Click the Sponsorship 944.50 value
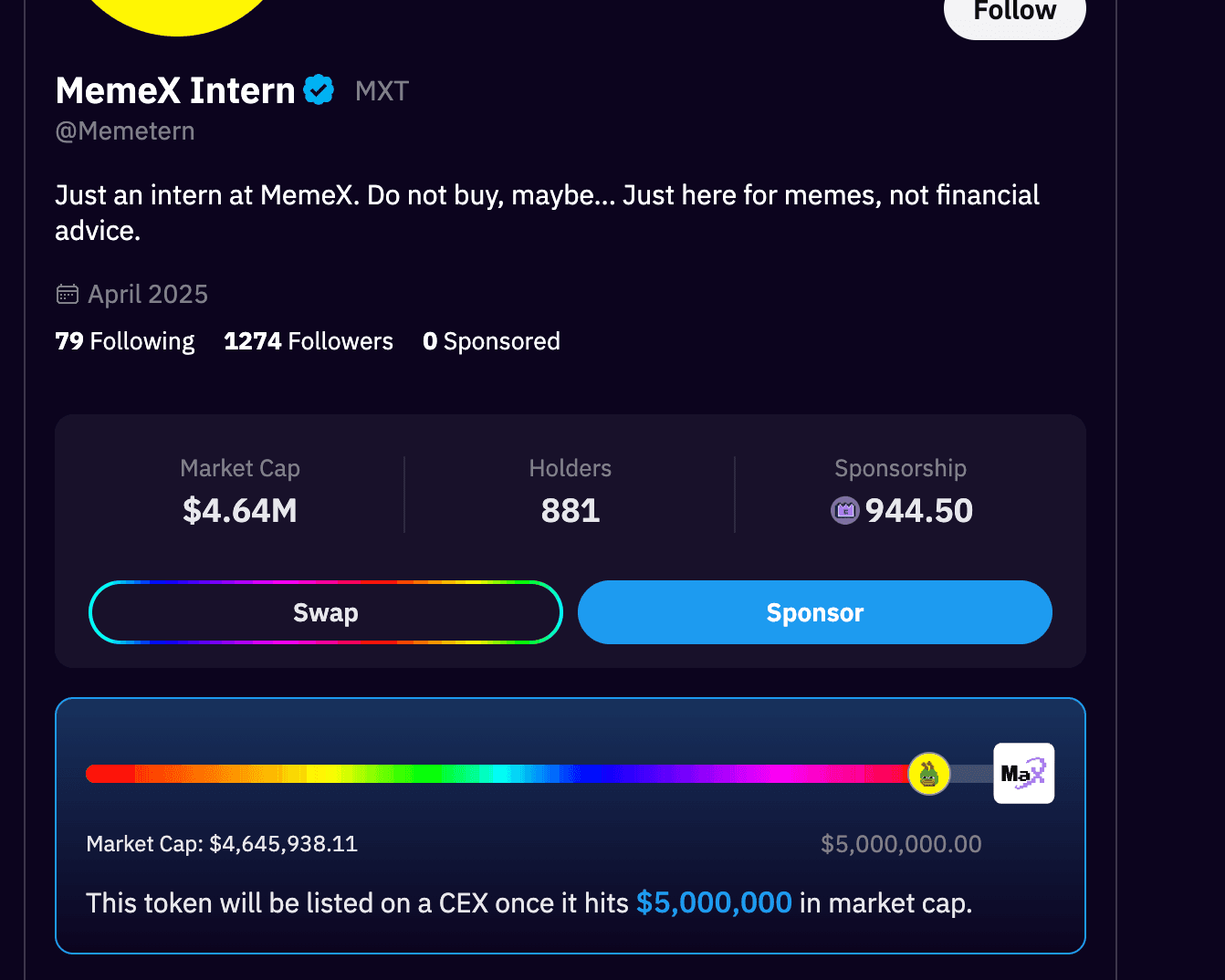1225x980 pixels. 918,510
